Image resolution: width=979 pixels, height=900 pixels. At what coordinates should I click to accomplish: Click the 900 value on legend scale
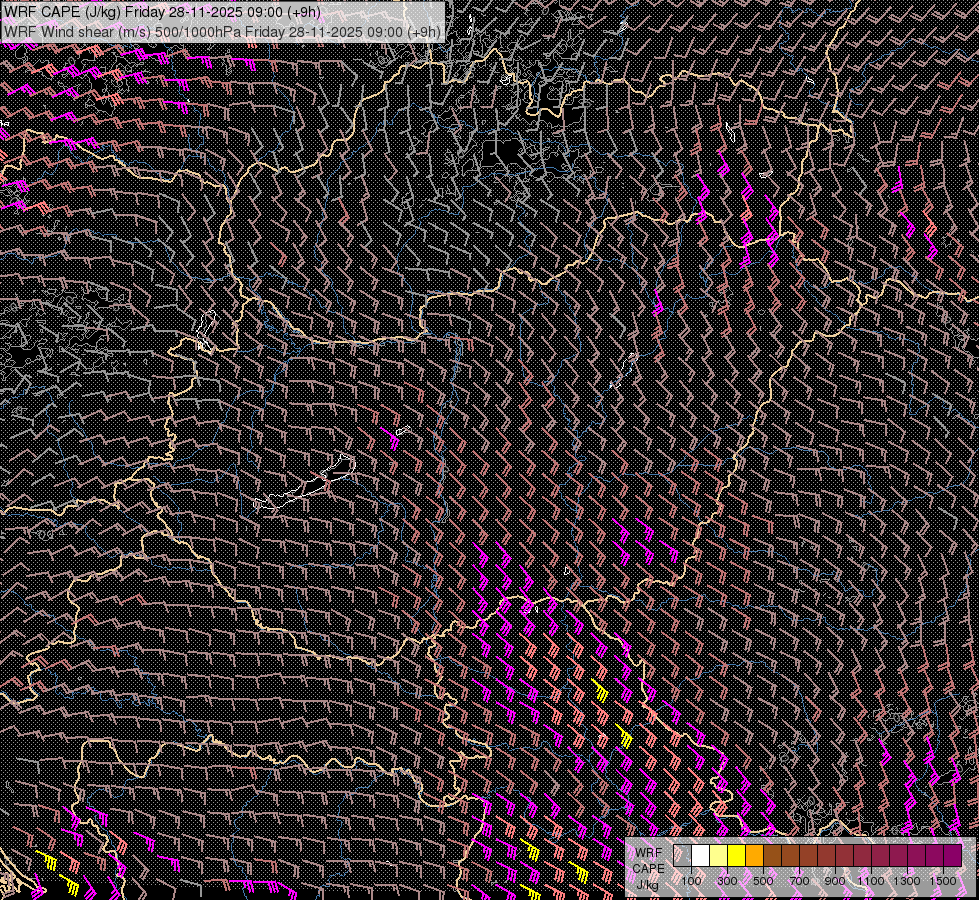pos(835,881)
